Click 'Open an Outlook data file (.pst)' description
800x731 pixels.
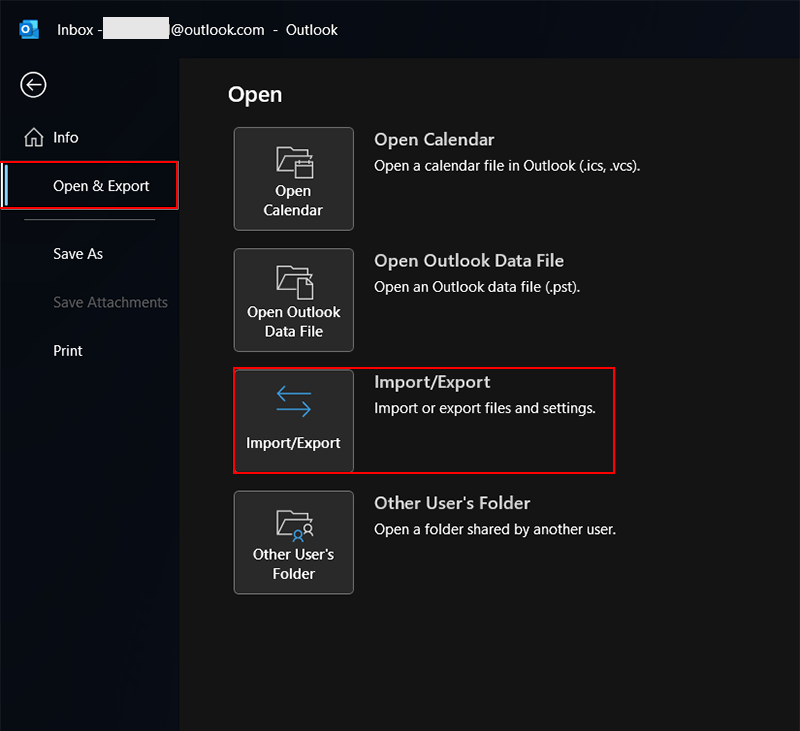click(x=477, y=287)
